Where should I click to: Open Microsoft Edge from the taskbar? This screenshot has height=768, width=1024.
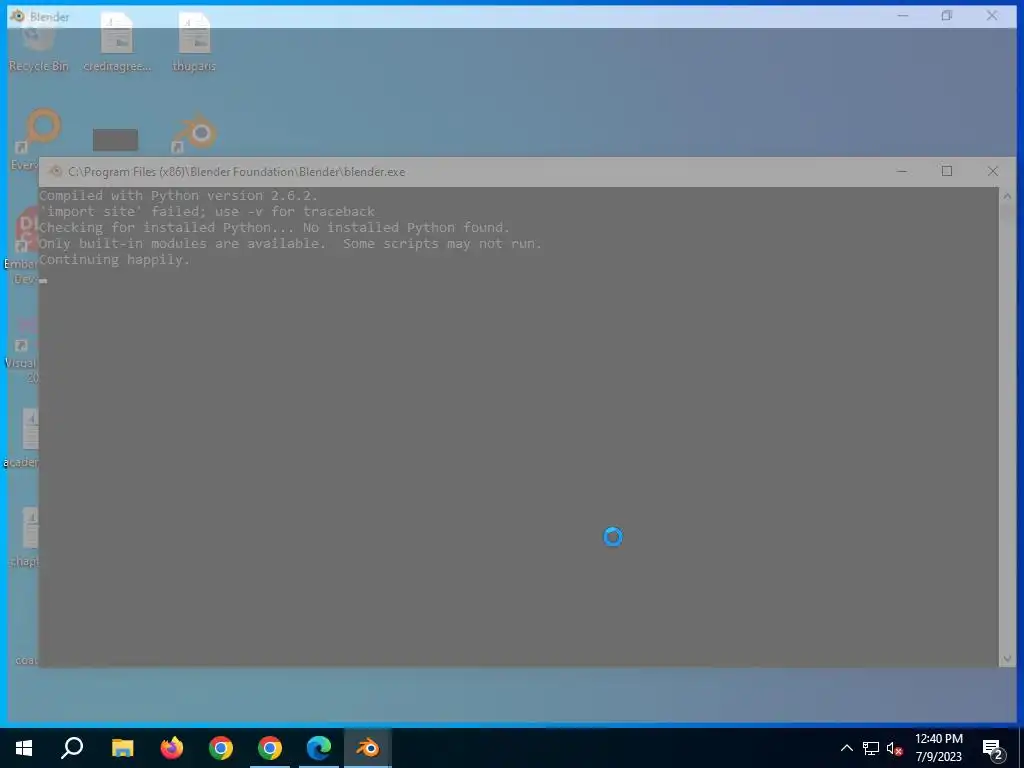click(319, 748)
